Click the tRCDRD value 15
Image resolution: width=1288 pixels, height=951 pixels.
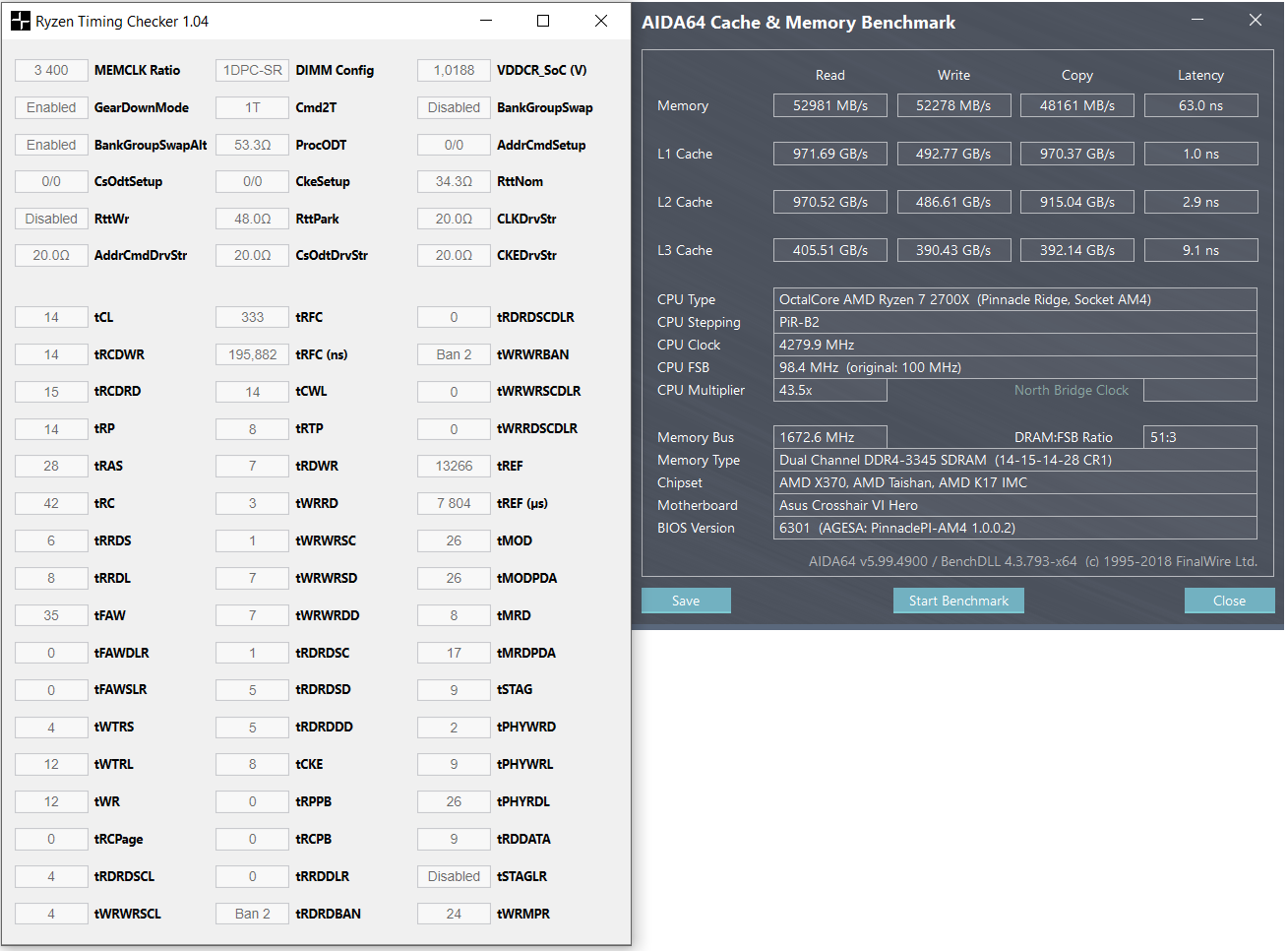click(x=51, y=392)
